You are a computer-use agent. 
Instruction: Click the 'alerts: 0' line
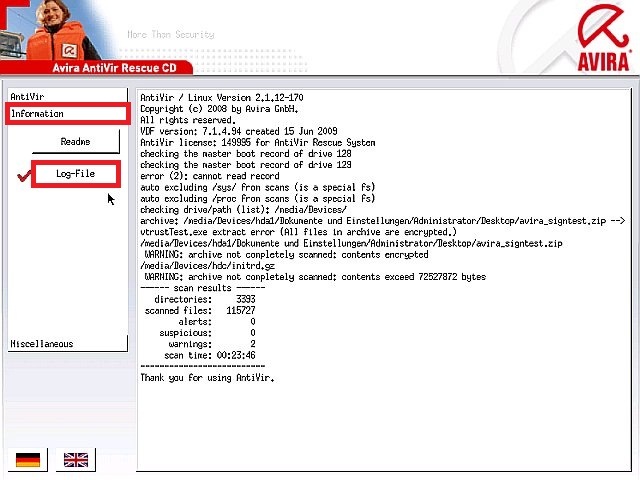point(217,322)
